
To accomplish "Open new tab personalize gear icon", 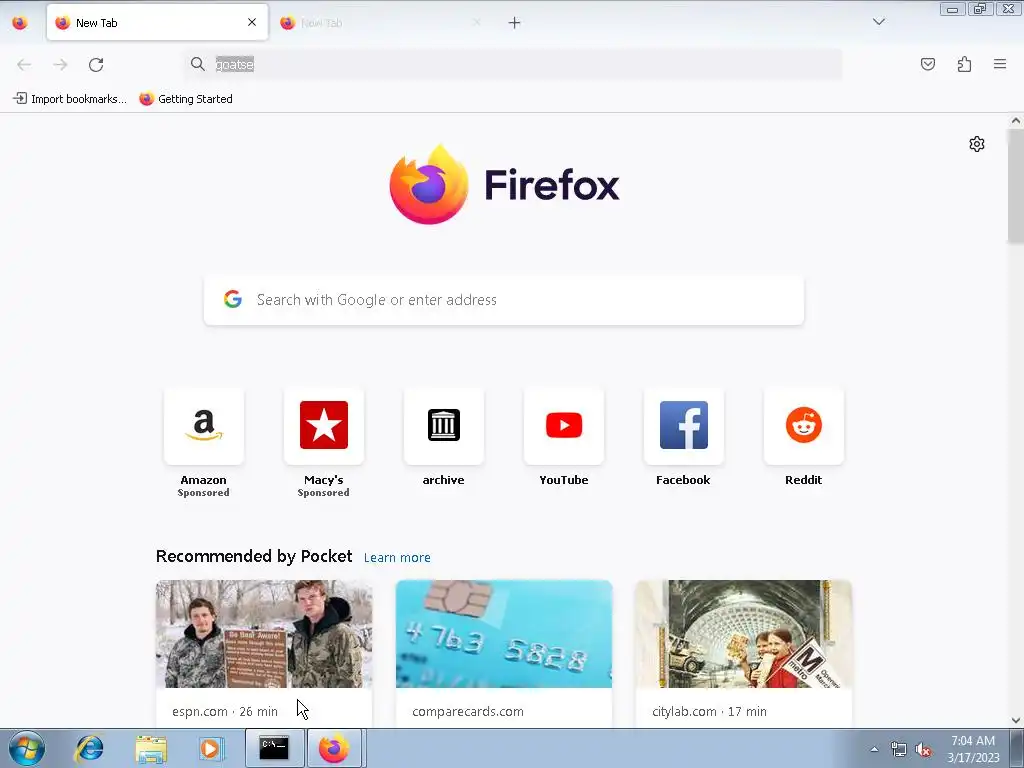I will tap(976, 144).
